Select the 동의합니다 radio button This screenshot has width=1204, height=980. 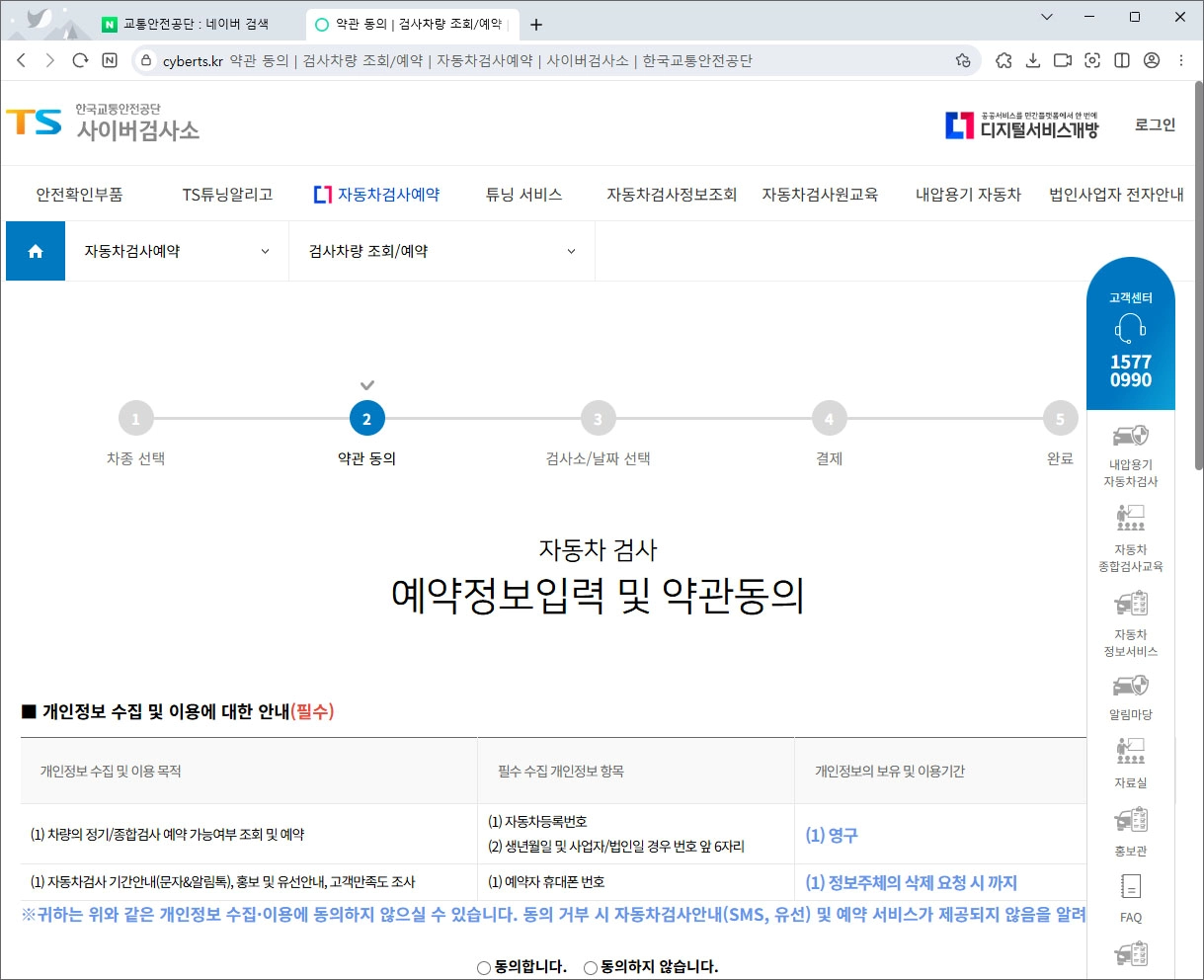pos(484,967)
